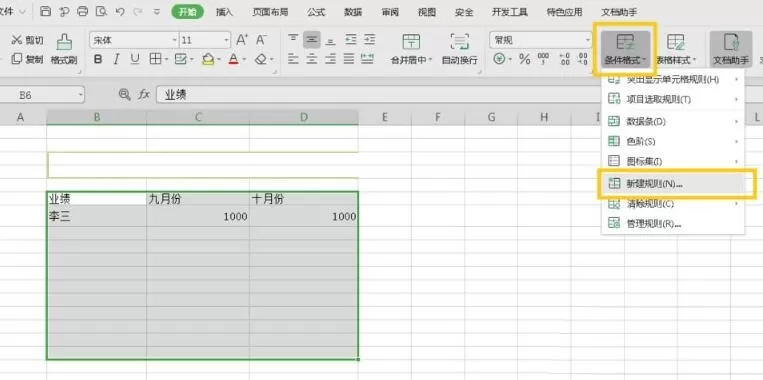Apply percent style format
763x380 pixels.
524,59
